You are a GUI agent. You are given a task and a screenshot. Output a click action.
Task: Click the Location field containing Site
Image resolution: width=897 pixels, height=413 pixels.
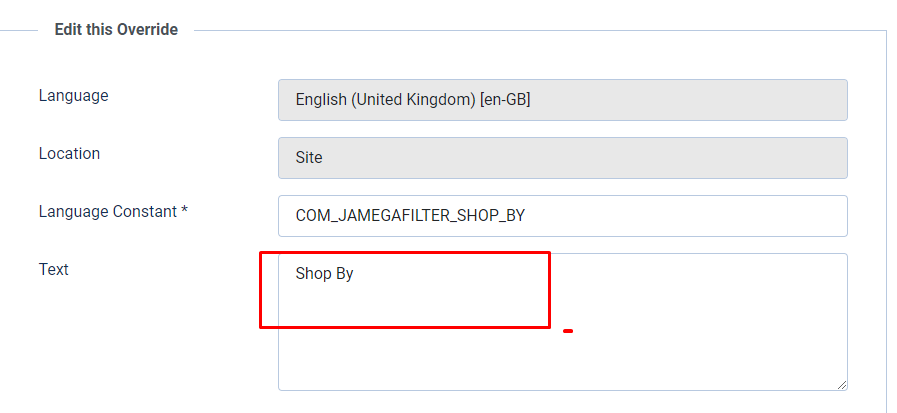(x=562, y=158)
